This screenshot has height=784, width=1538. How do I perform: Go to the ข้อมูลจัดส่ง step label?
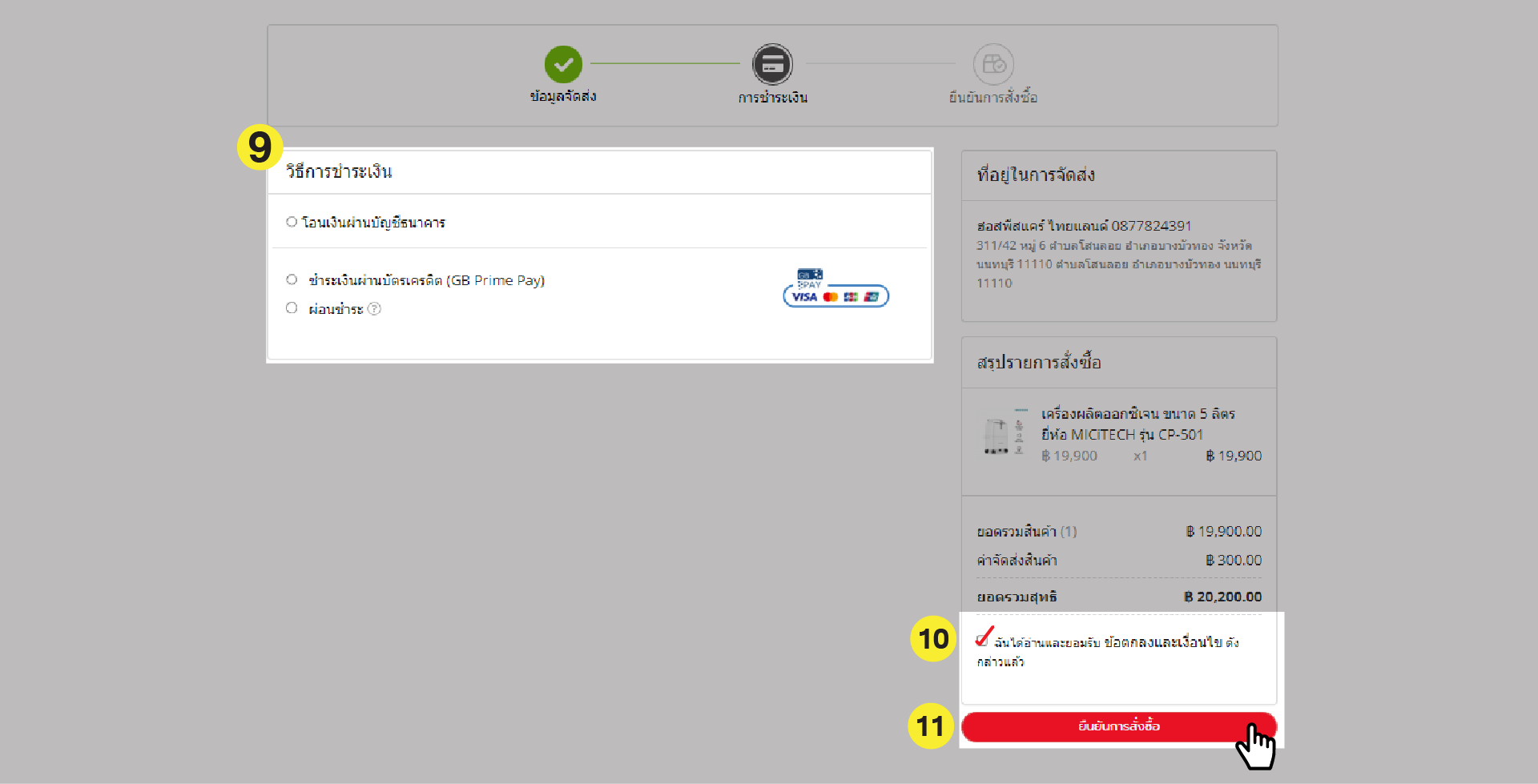coord(563,96)
